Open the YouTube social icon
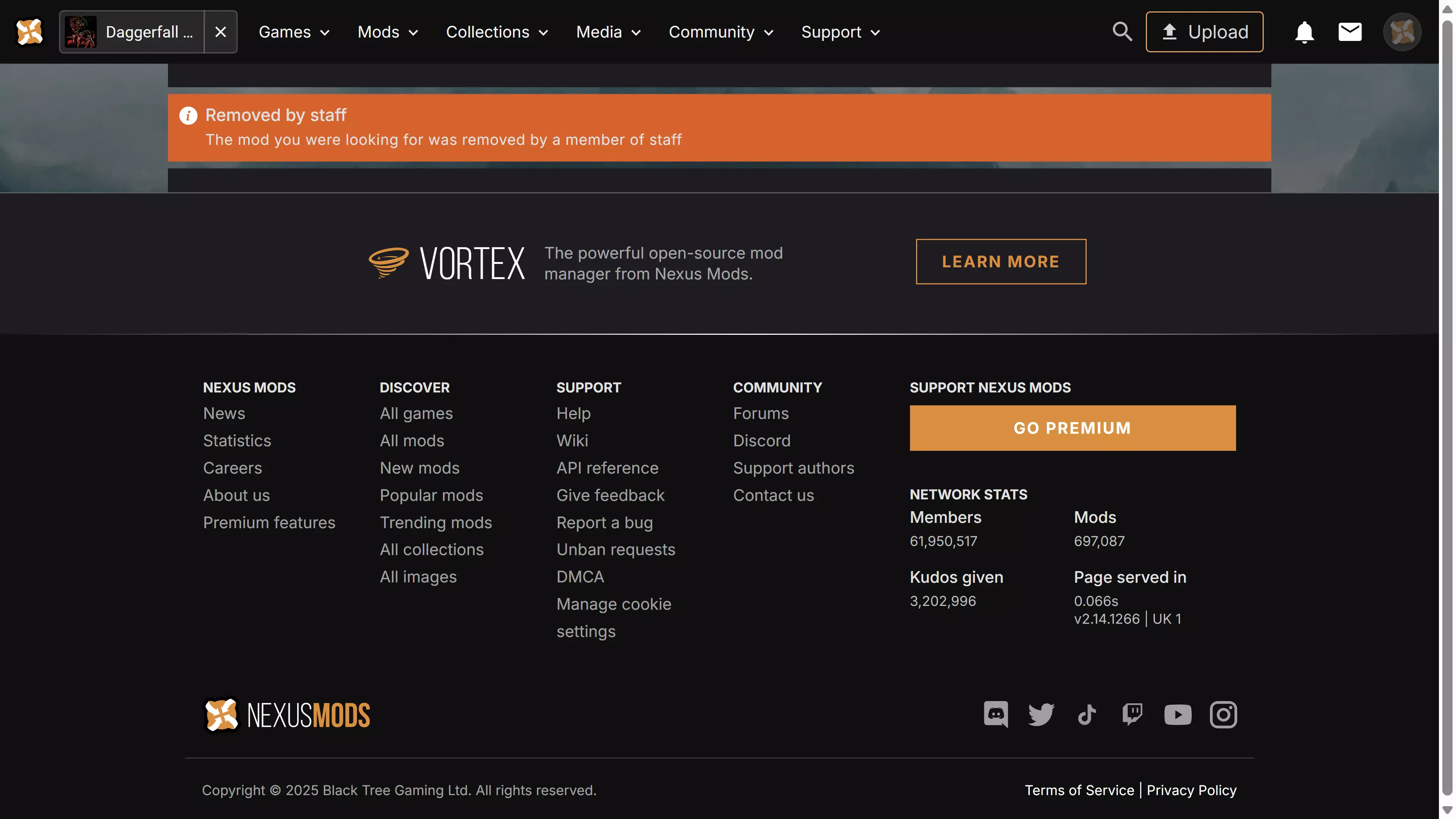The image size is (1456, 819). tap(1177, 714)
